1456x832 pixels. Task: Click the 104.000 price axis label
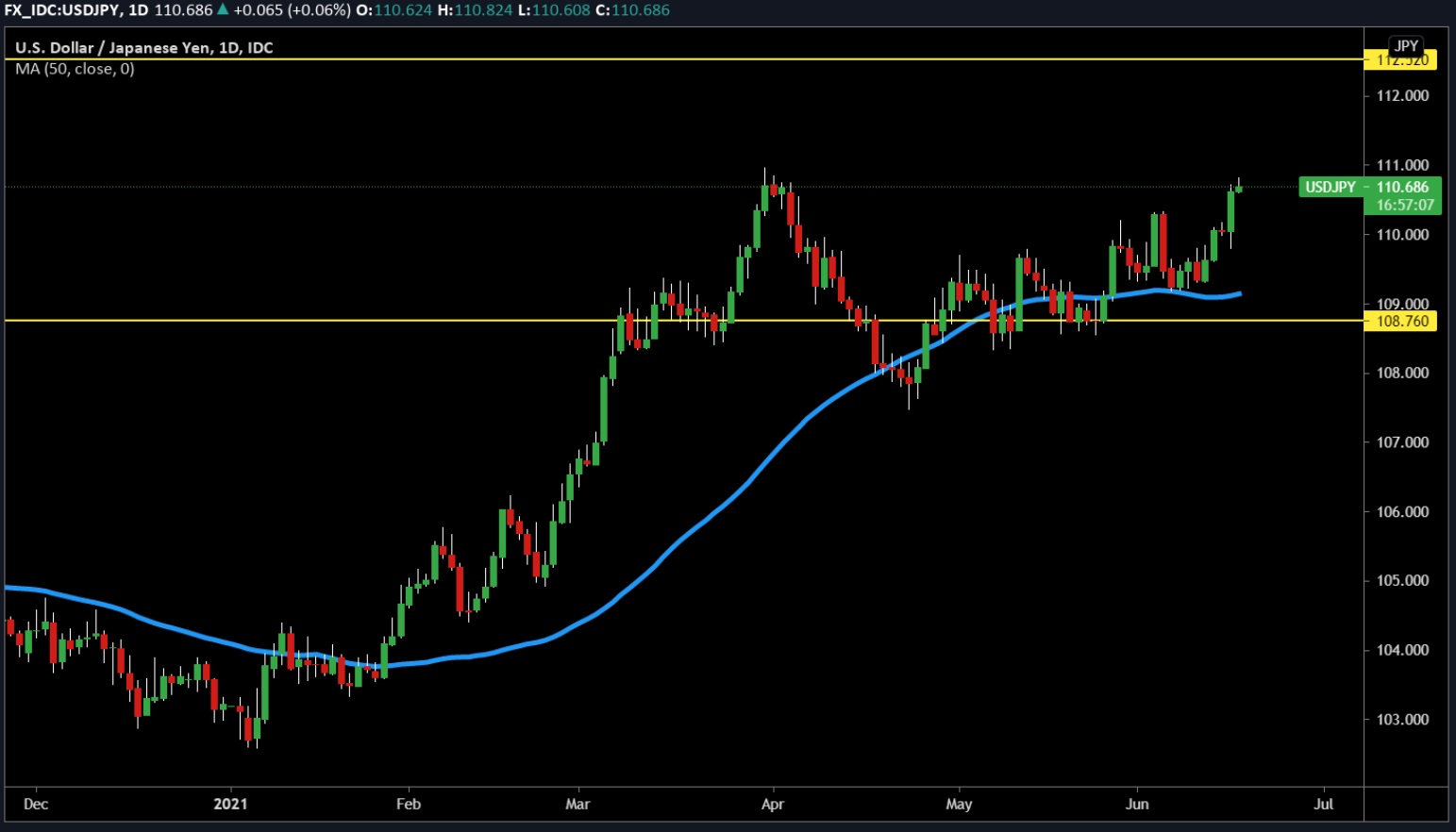[1402, 650]
